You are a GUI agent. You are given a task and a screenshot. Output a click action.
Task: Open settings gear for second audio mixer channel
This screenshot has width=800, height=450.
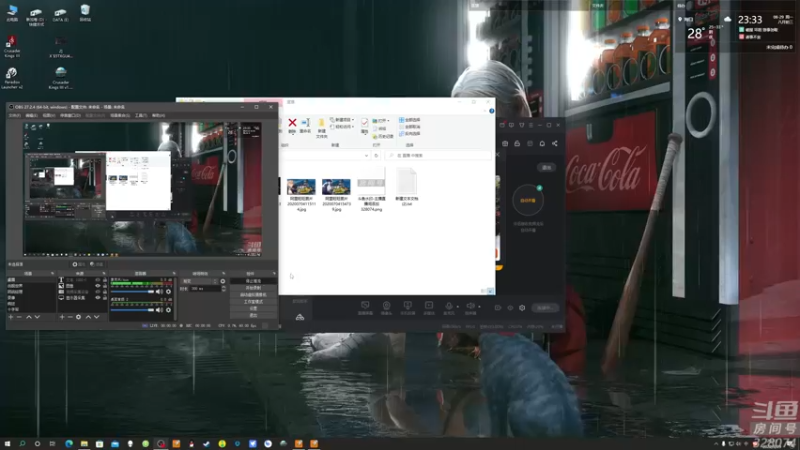pos(168,310)
